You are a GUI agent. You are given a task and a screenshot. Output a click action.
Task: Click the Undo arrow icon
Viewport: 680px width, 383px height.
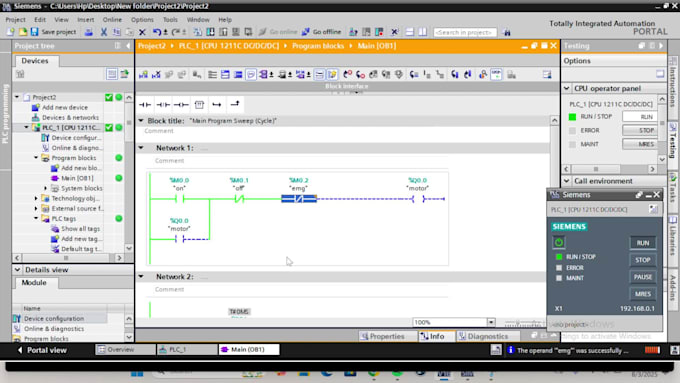[157, 32]
